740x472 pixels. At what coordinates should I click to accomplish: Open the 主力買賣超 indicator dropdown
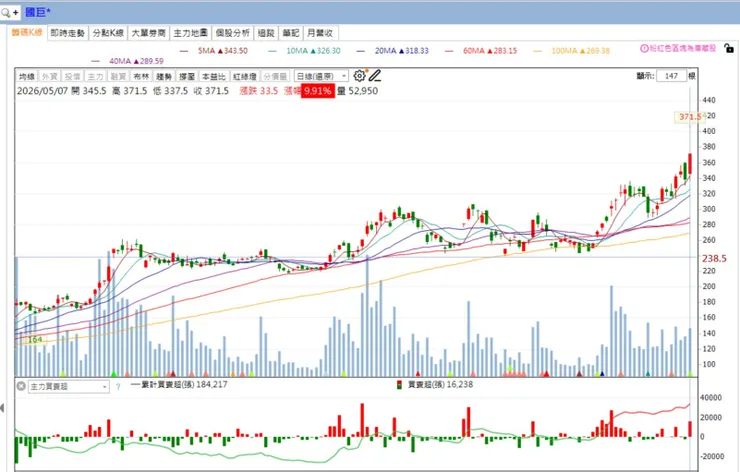click(x=69, y=387)
